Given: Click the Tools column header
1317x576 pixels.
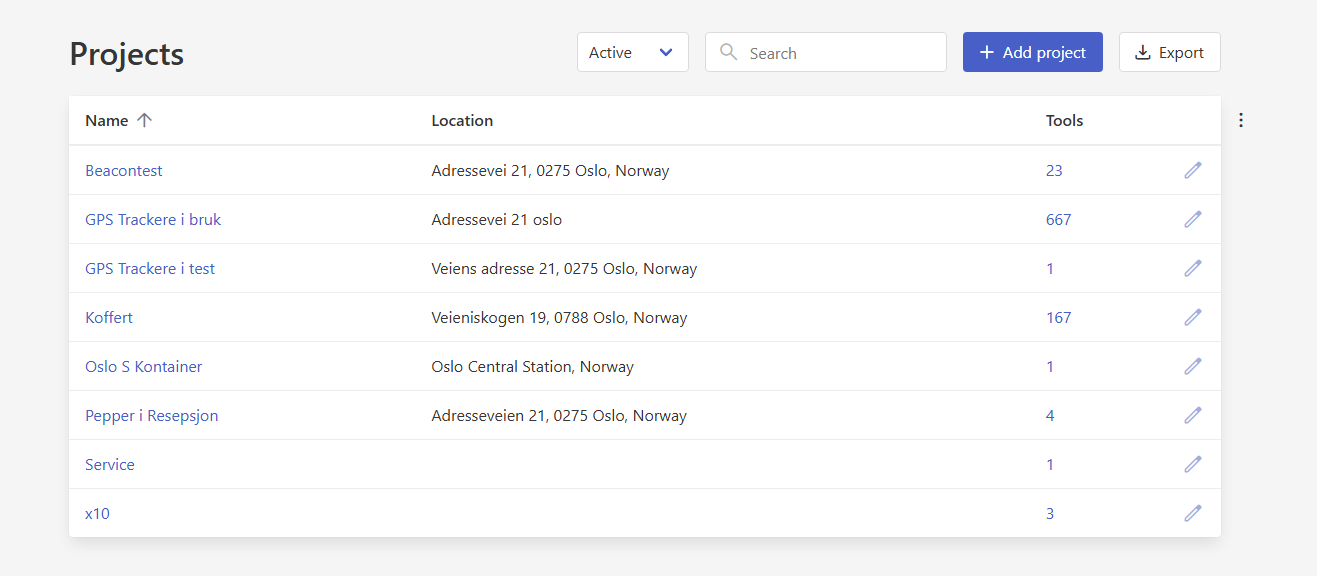Looking at the screenshot, I should point(1064,121).
